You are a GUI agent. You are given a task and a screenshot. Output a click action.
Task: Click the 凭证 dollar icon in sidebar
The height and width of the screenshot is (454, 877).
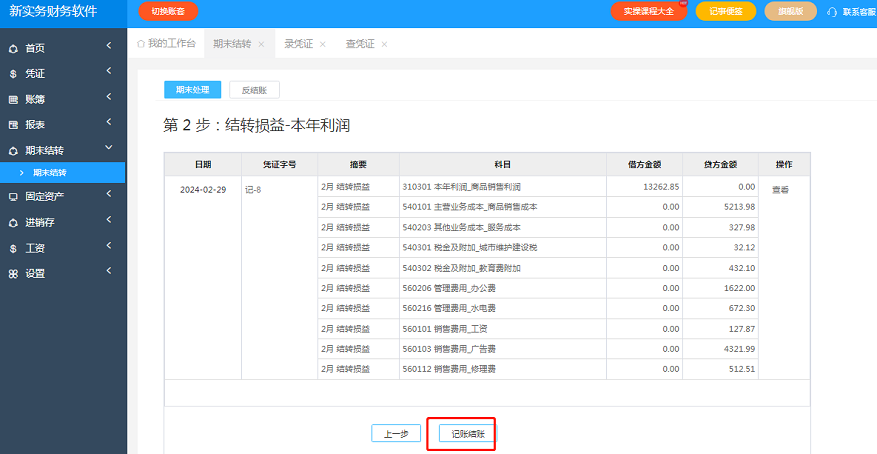click(x=13, y=74)
